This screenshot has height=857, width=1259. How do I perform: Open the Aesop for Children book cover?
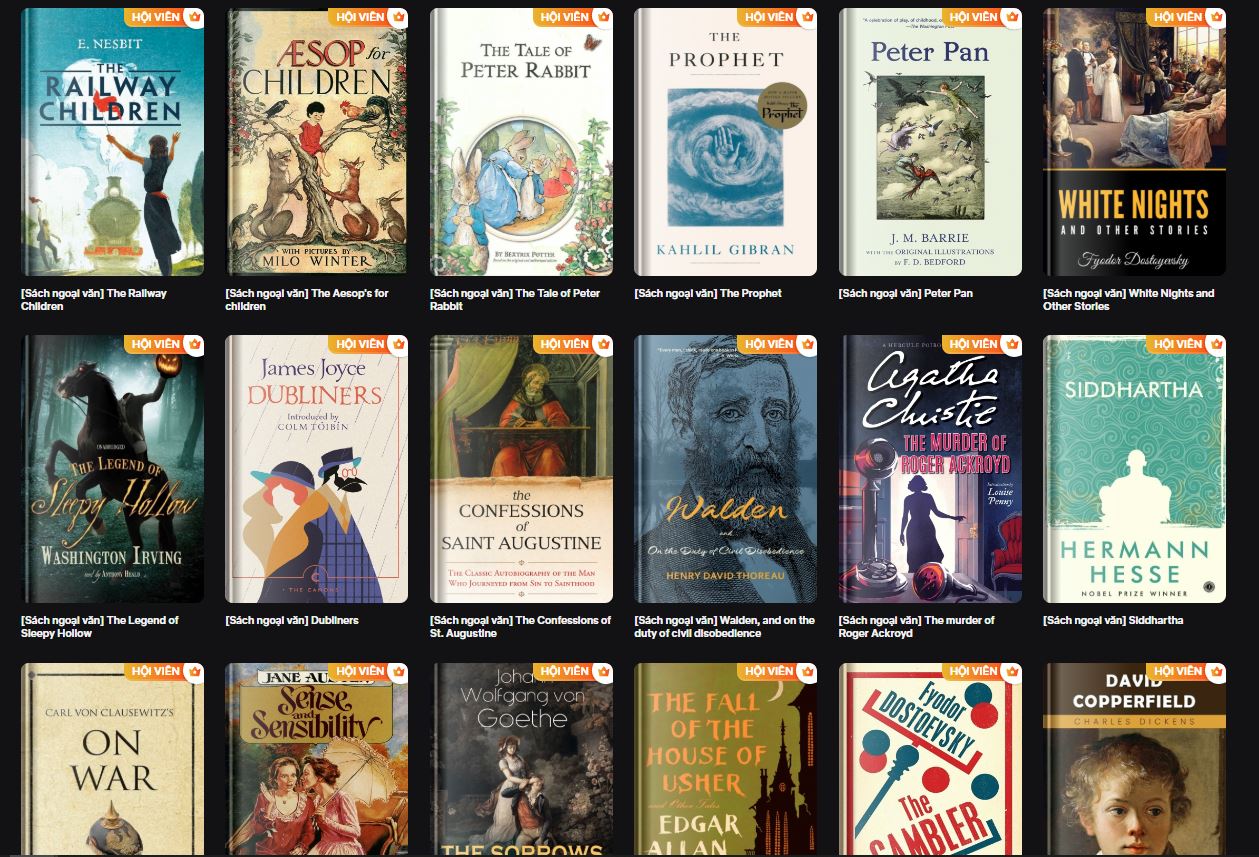[x=317, y=142]
